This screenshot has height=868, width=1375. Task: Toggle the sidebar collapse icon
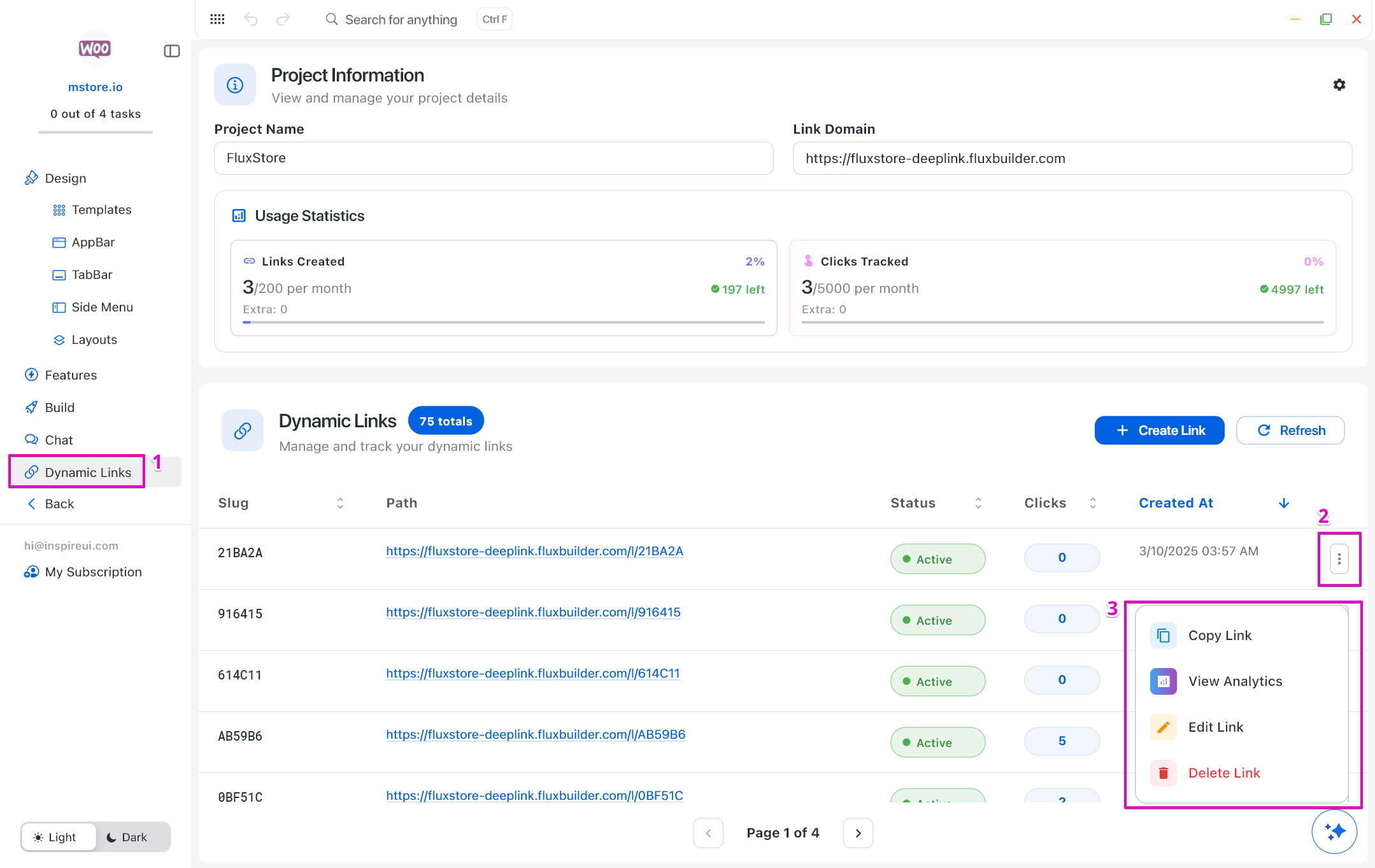click(x=171, y=51)
